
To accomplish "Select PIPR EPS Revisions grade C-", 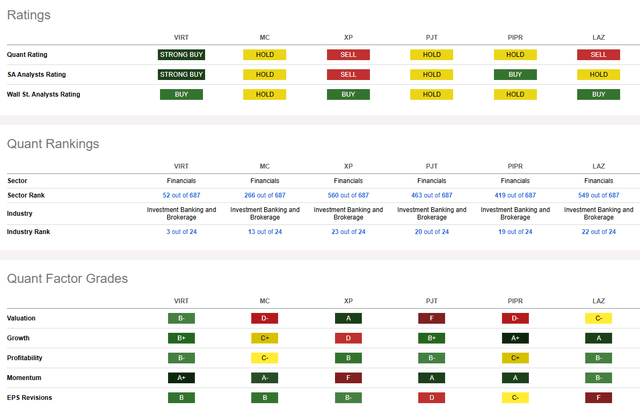I will click(x=515, y=398).
